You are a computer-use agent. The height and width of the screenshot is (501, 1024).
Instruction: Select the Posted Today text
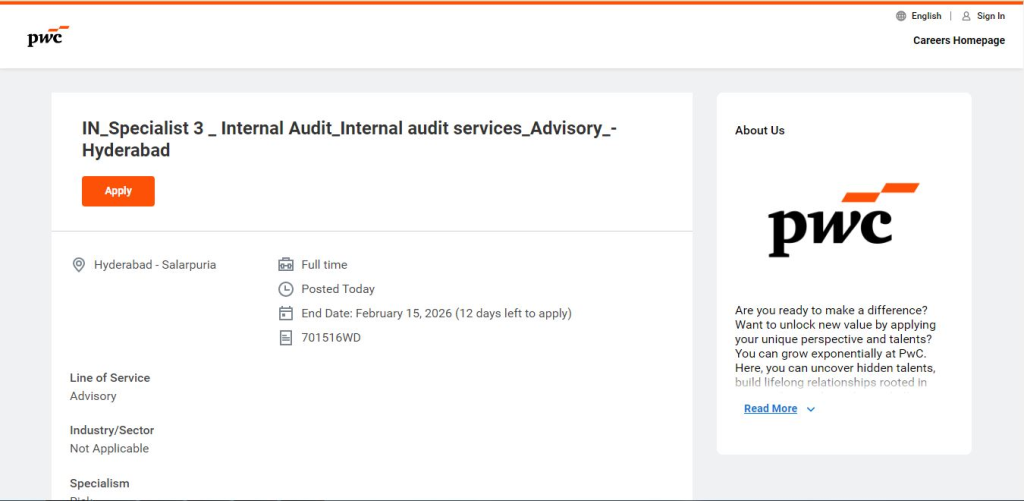[338, 289]
